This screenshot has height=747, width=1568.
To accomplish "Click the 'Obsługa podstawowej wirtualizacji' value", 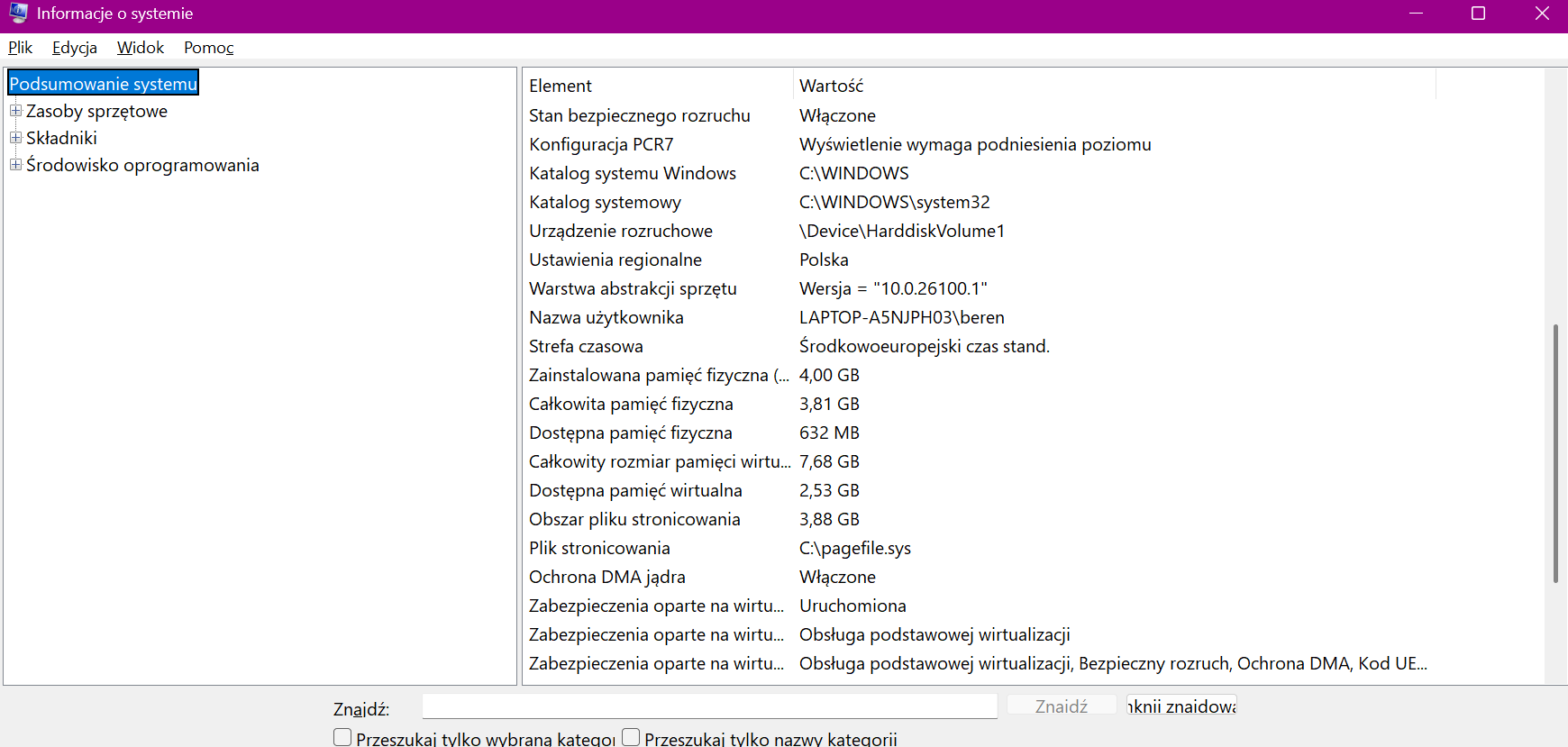I will [934, 634].
